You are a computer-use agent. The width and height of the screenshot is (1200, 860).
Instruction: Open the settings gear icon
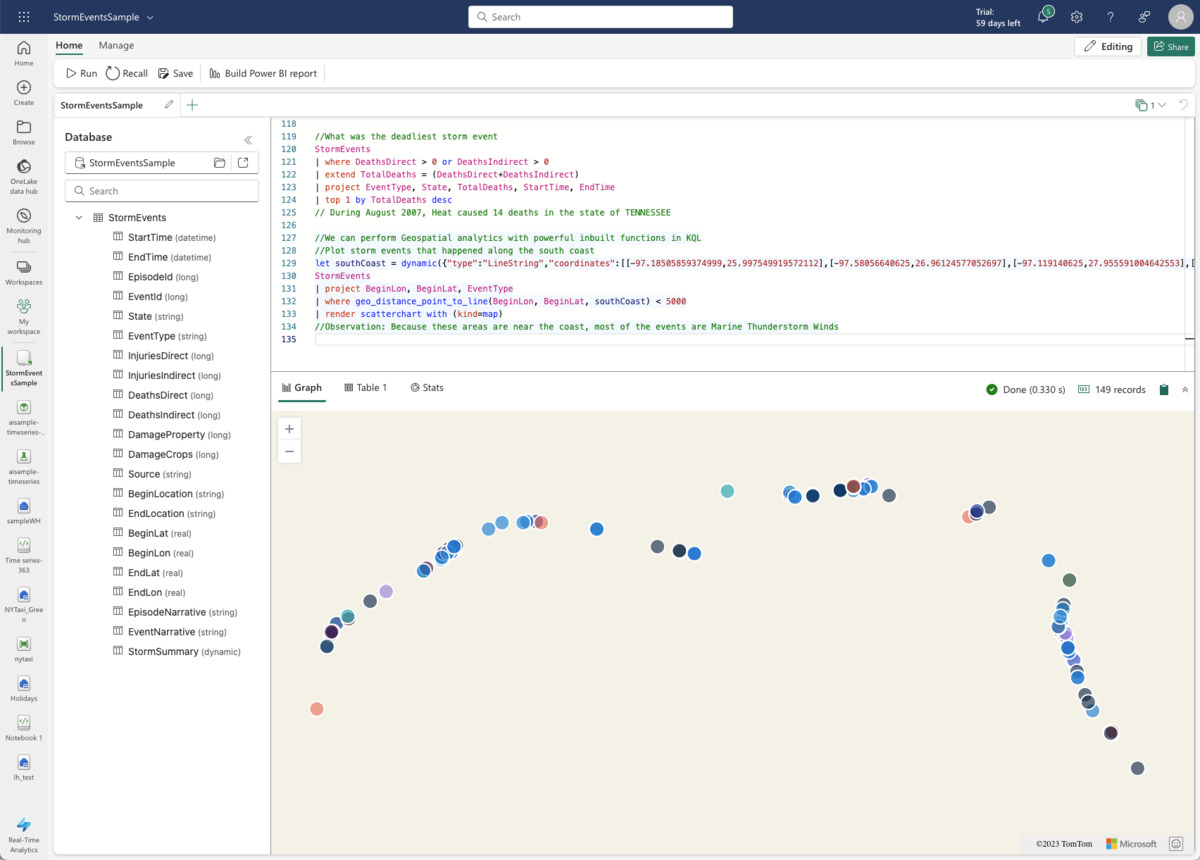tap(1076, 17)
